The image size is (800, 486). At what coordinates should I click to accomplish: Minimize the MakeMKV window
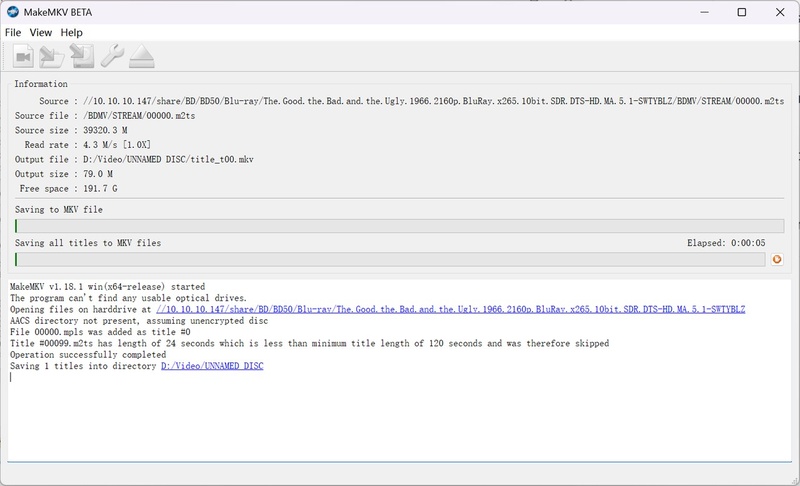click(x=705, y=12)
